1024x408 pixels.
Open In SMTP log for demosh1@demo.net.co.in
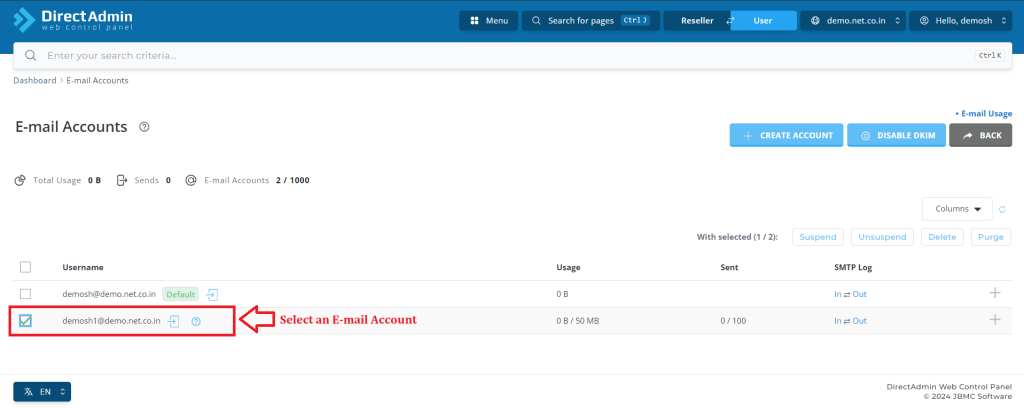tap(838, 321)
